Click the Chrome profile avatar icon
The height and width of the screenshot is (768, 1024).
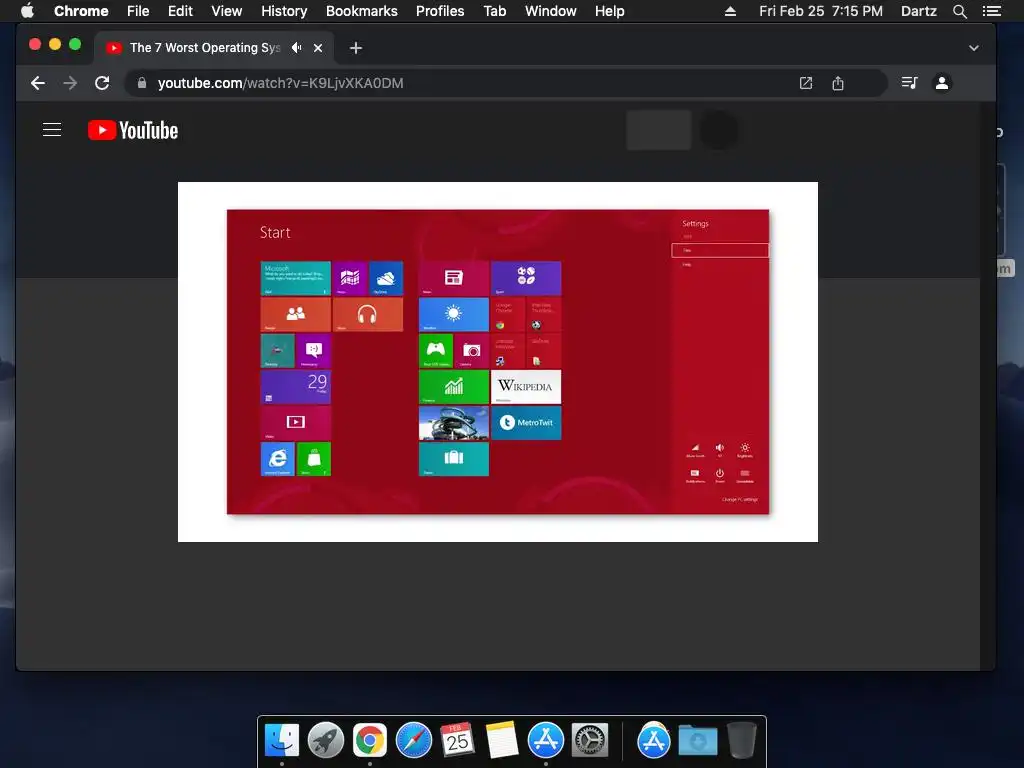pos(942,83)
